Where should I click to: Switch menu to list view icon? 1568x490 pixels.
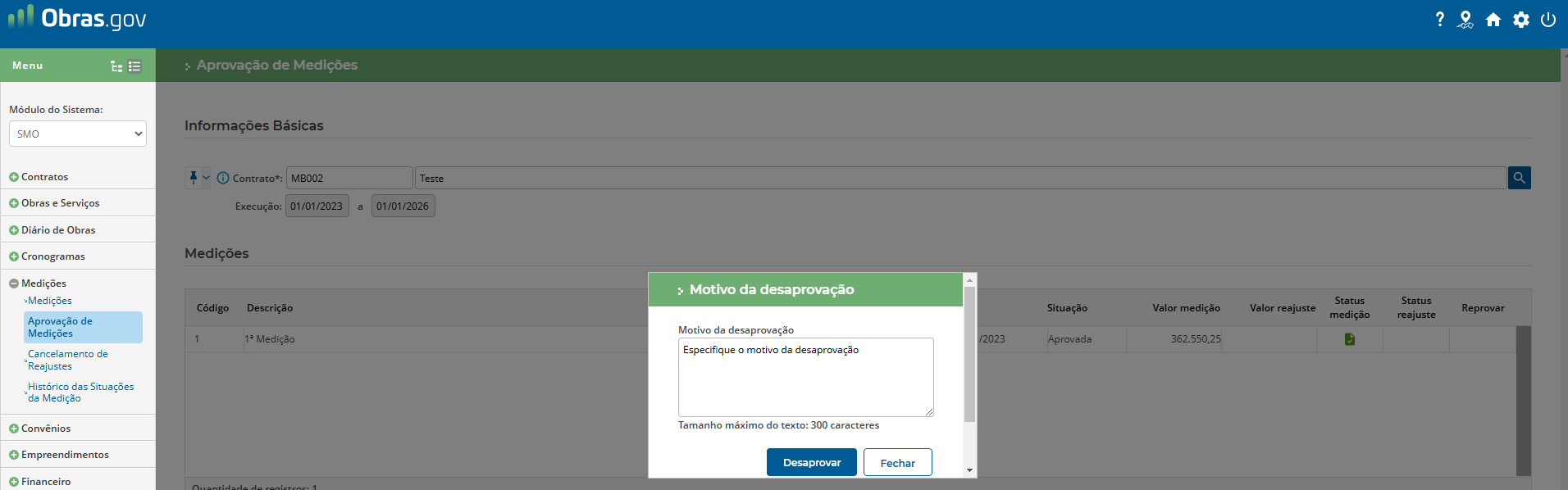point(135,66)
